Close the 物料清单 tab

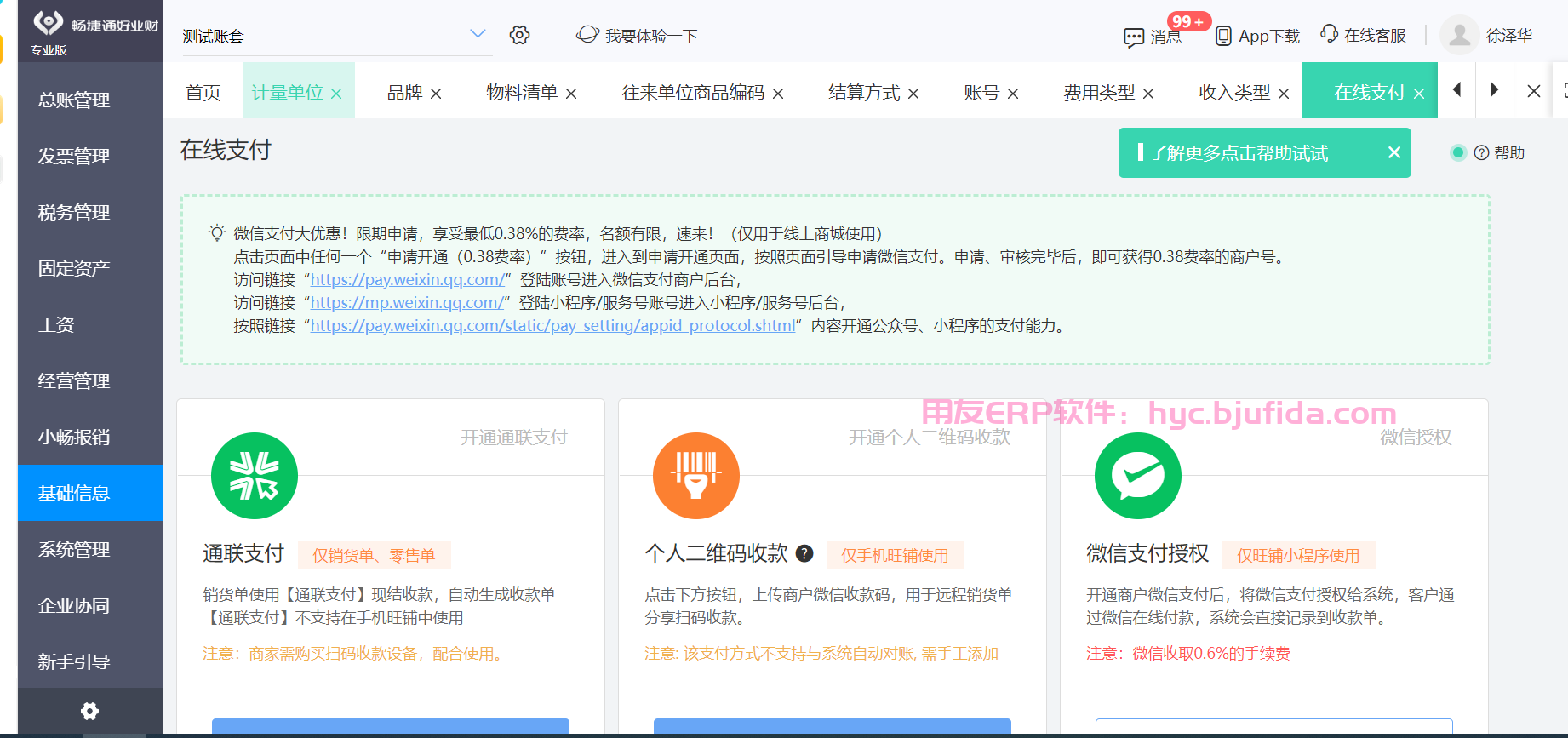tap(571, 94)
